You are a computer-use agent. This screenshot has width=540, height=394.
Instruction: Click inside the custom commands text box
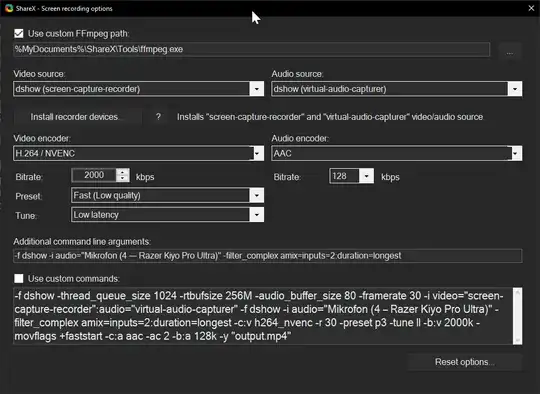pos(262,316)
